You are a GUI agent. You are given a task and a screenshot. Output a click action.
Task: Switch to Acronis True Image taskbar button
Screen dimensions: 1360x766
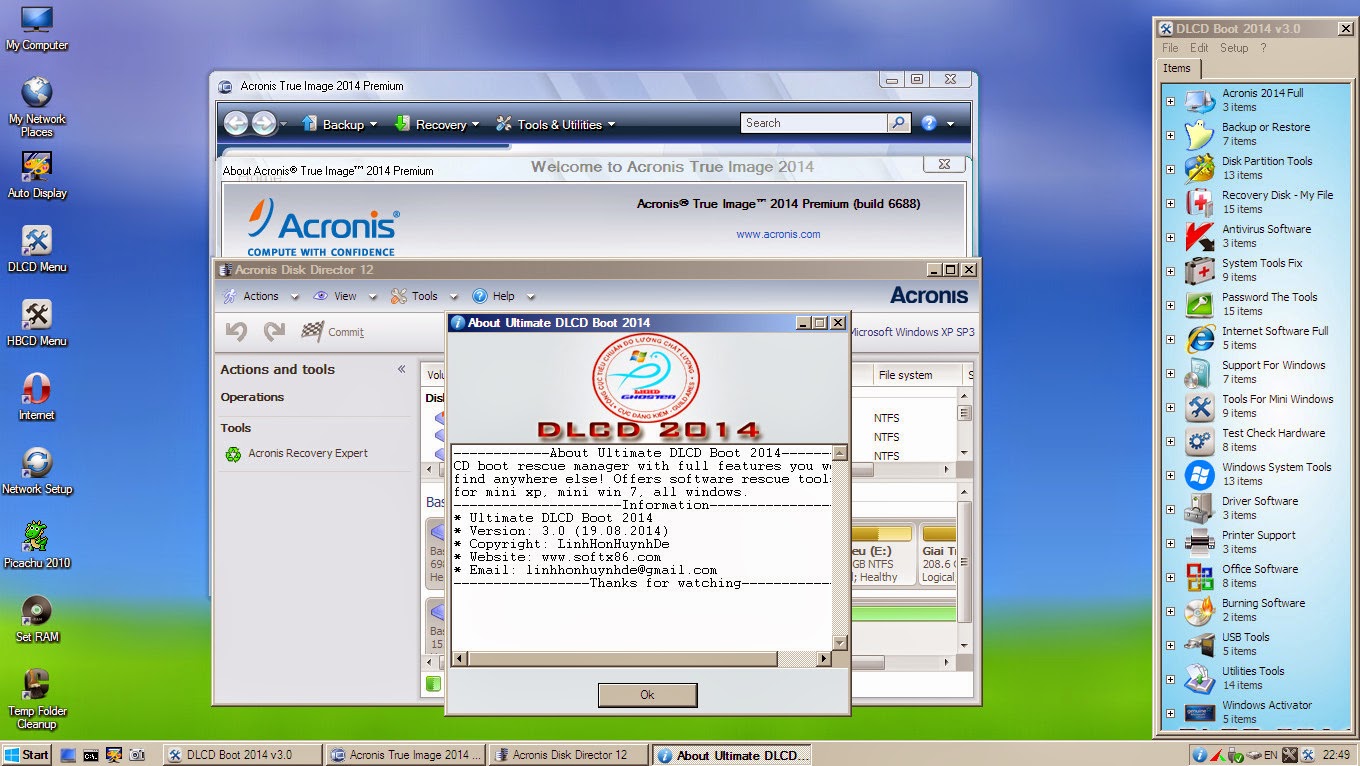406,755
